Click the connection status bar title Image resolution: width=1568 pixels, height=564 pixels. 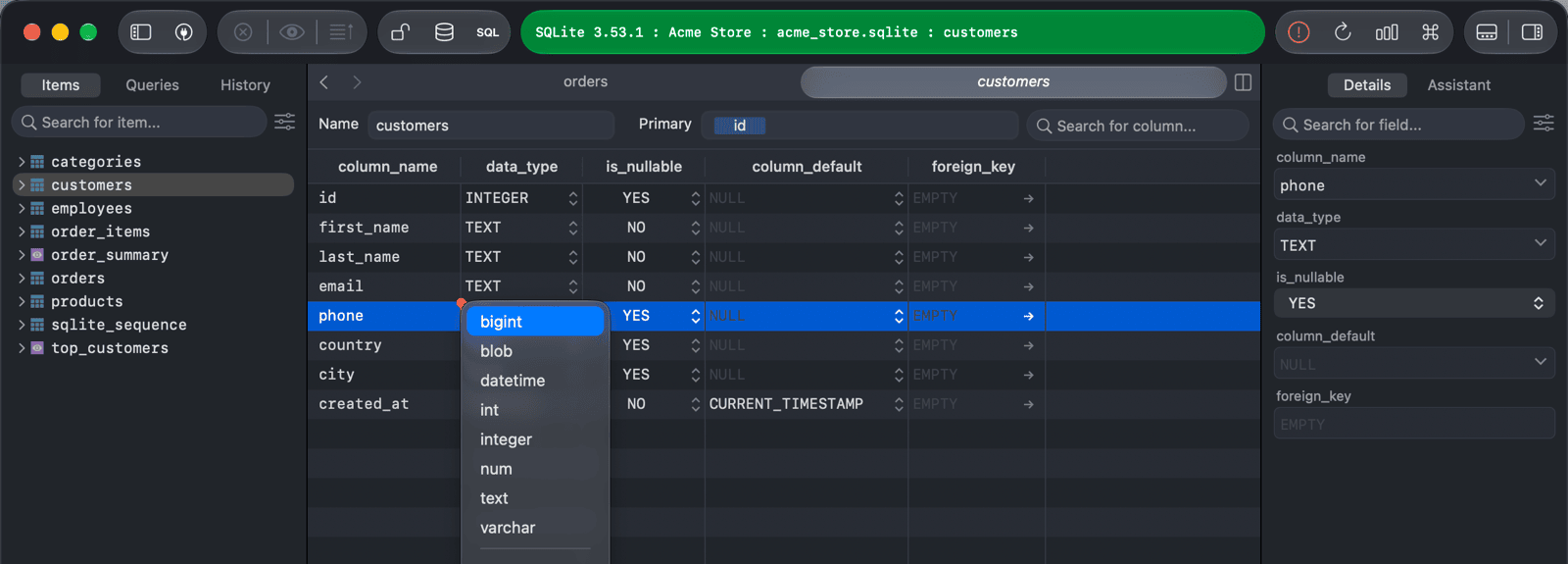click(893, 32)
